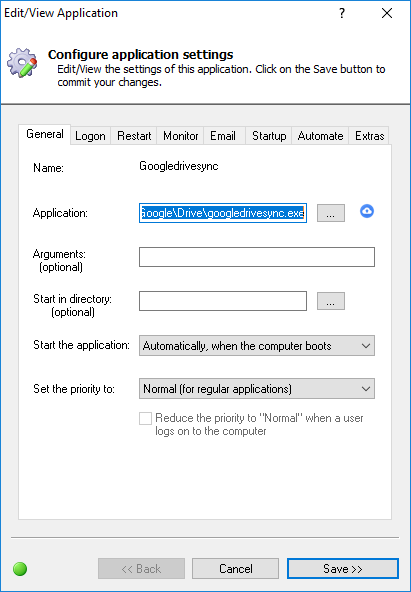Focus the Arguments input field
This screenshot has height=592, width=411.
tap(257, 257)
